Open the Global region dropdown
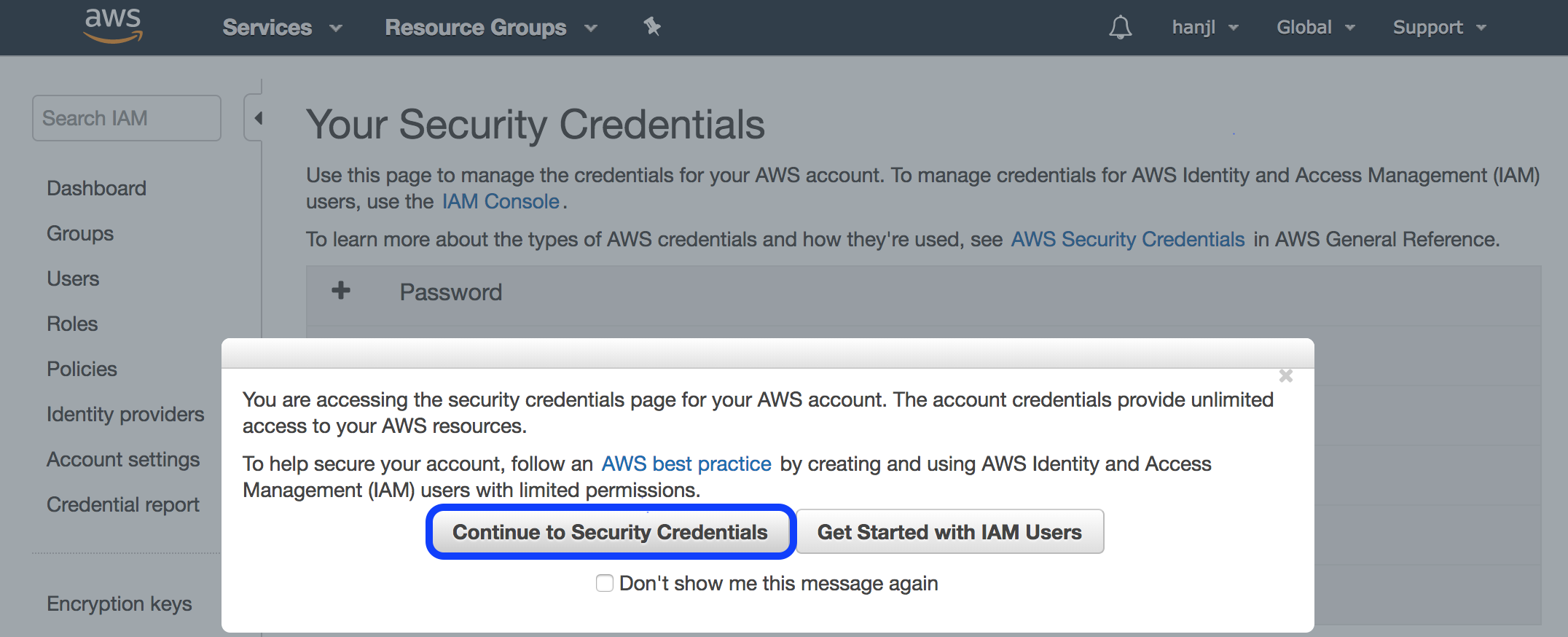Image resolution: width=1568 pixels, height=637 pixels. tap(1315, 28)
